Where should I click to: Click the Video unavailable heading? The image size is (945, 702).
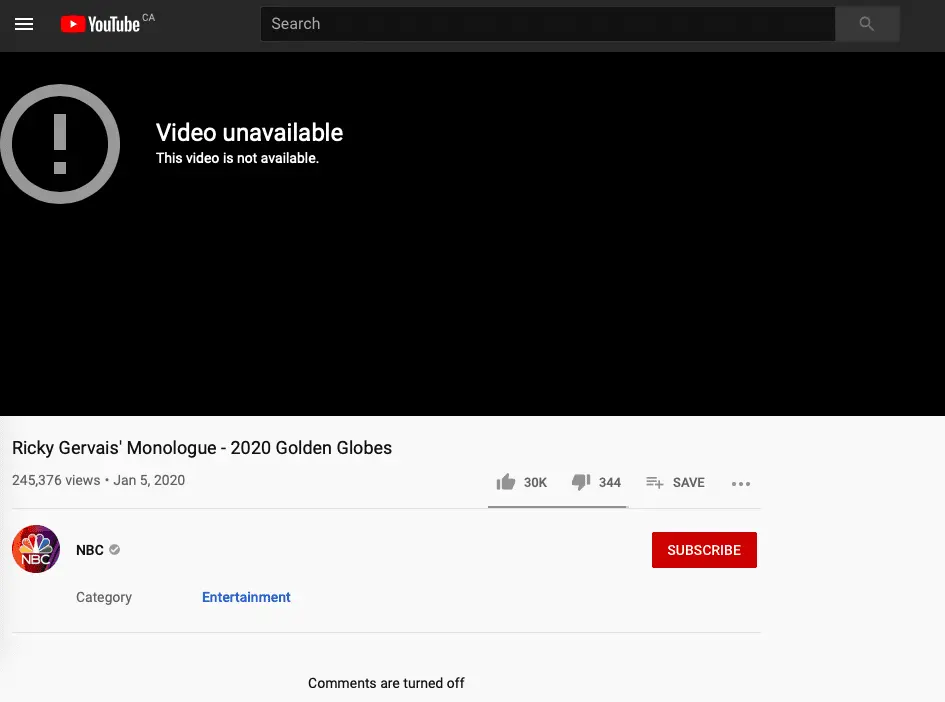click(249, 133)
